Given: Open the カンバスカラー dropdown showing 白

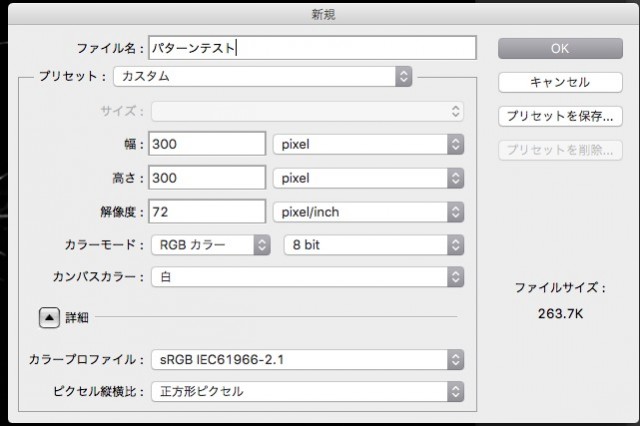Looking at the screenshot, I should point(307,277).
